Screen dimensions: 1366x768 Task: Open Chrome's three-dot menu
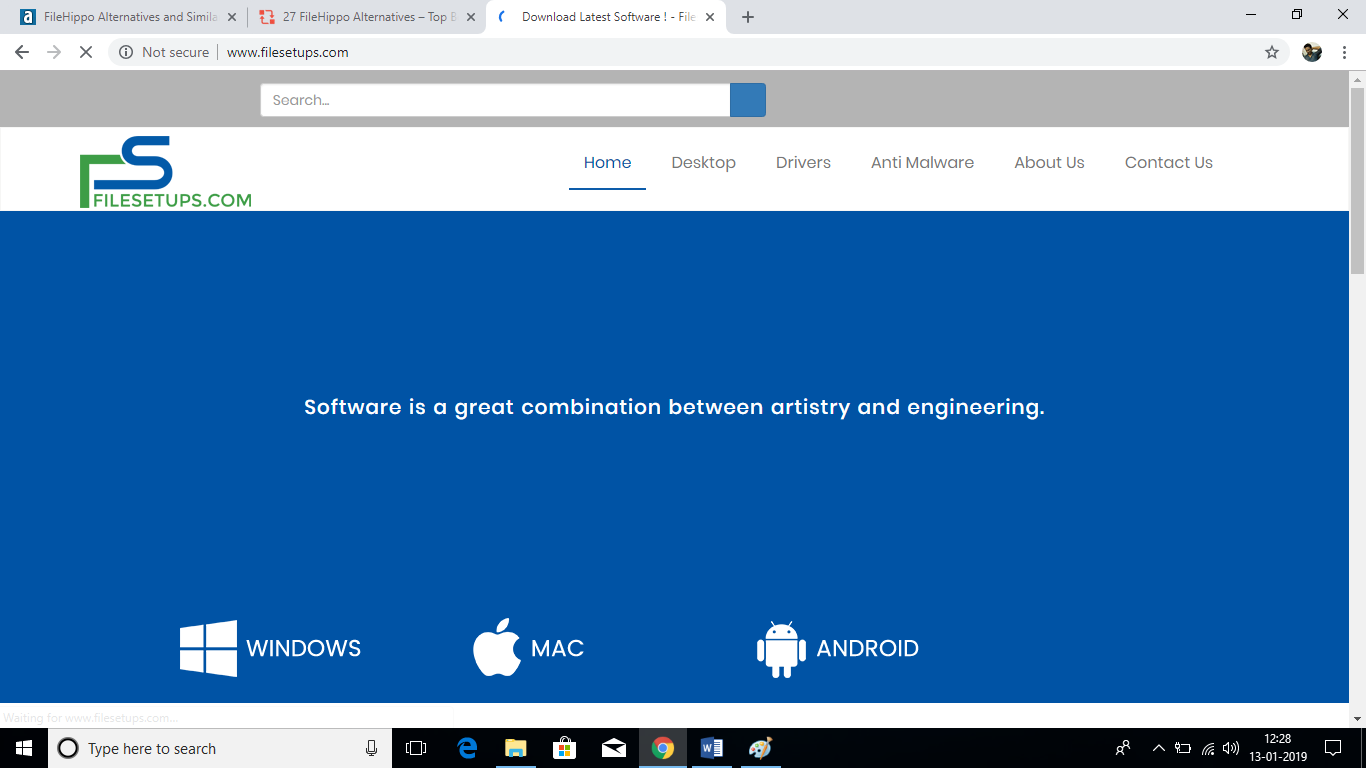[1344, 52]
